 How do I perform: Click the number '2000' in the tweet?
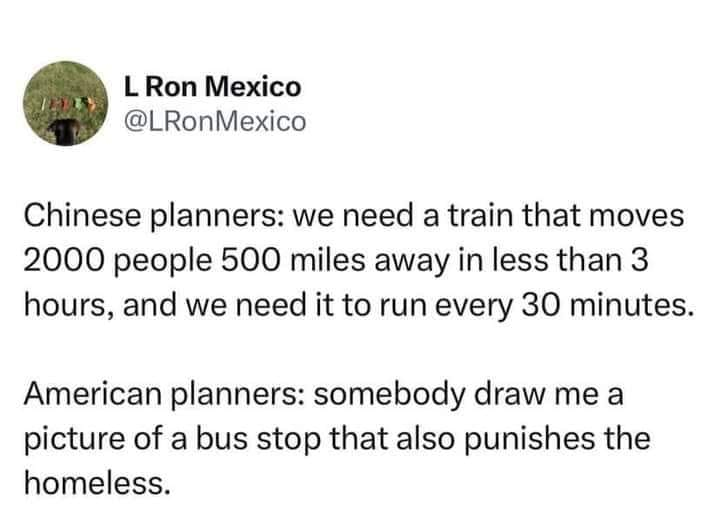coord(62,260)
